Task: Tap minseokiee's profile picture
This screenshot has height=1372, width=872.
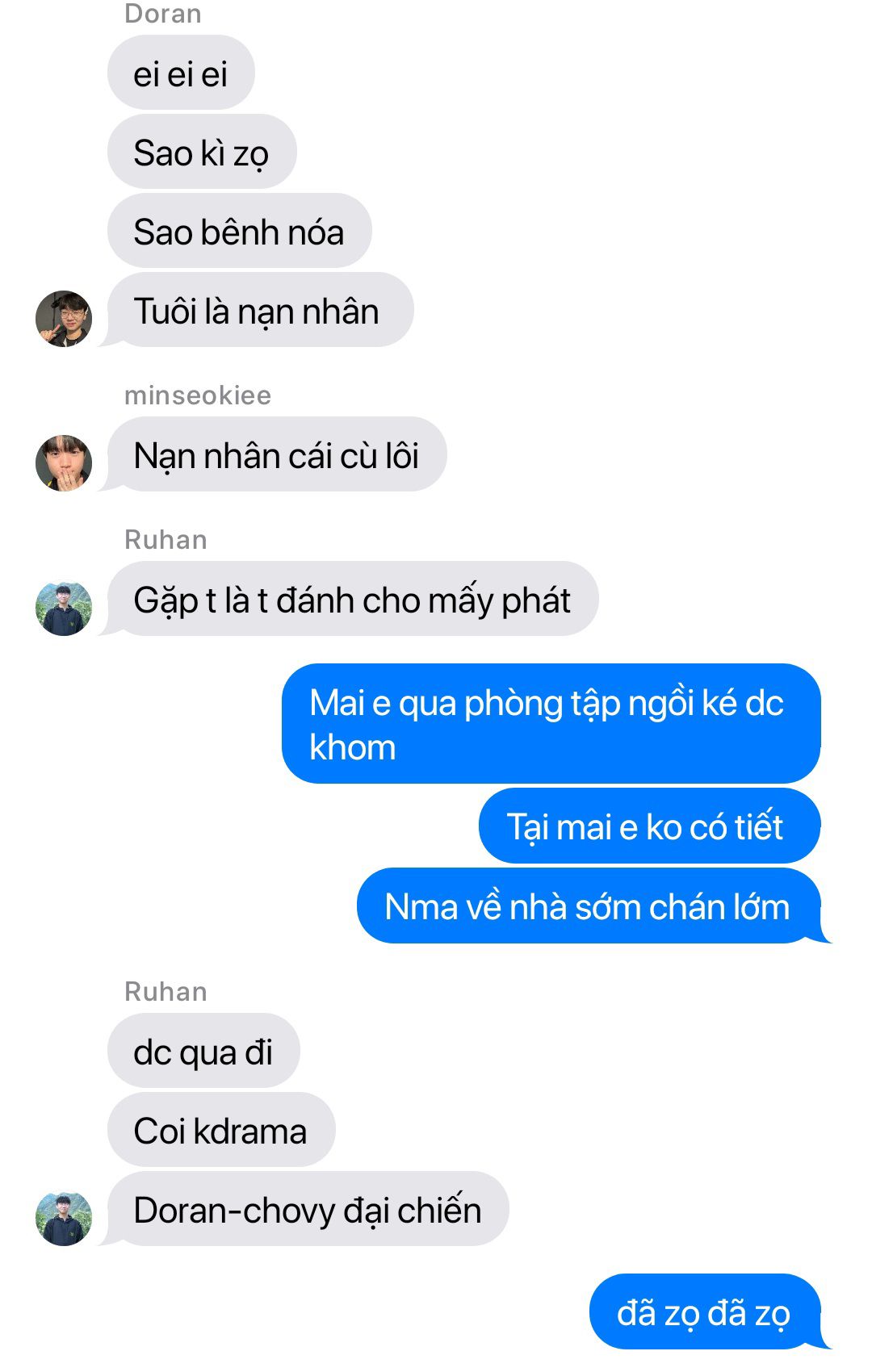Action: [64, 463]
